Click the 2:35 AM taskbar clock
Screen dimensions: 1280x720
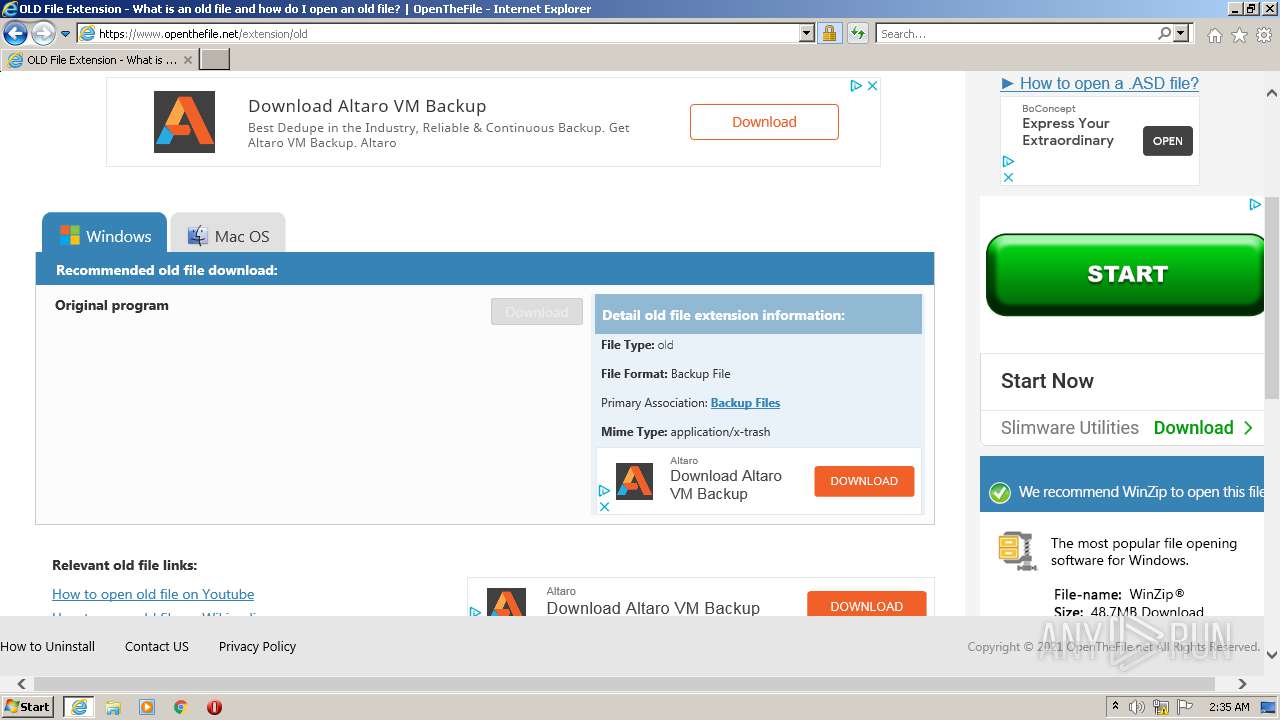pos(1229,707)
